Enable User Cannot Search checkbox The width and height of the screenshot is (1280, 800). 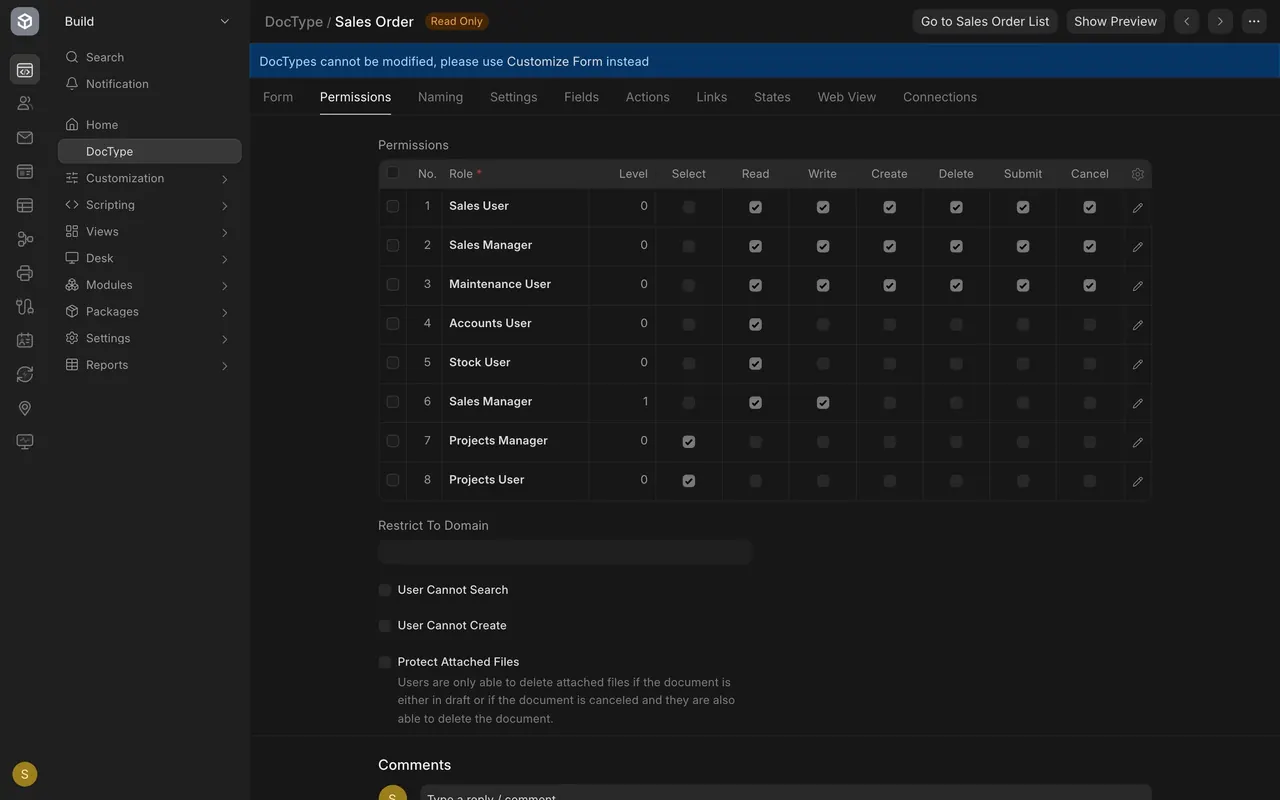(384, 590)
